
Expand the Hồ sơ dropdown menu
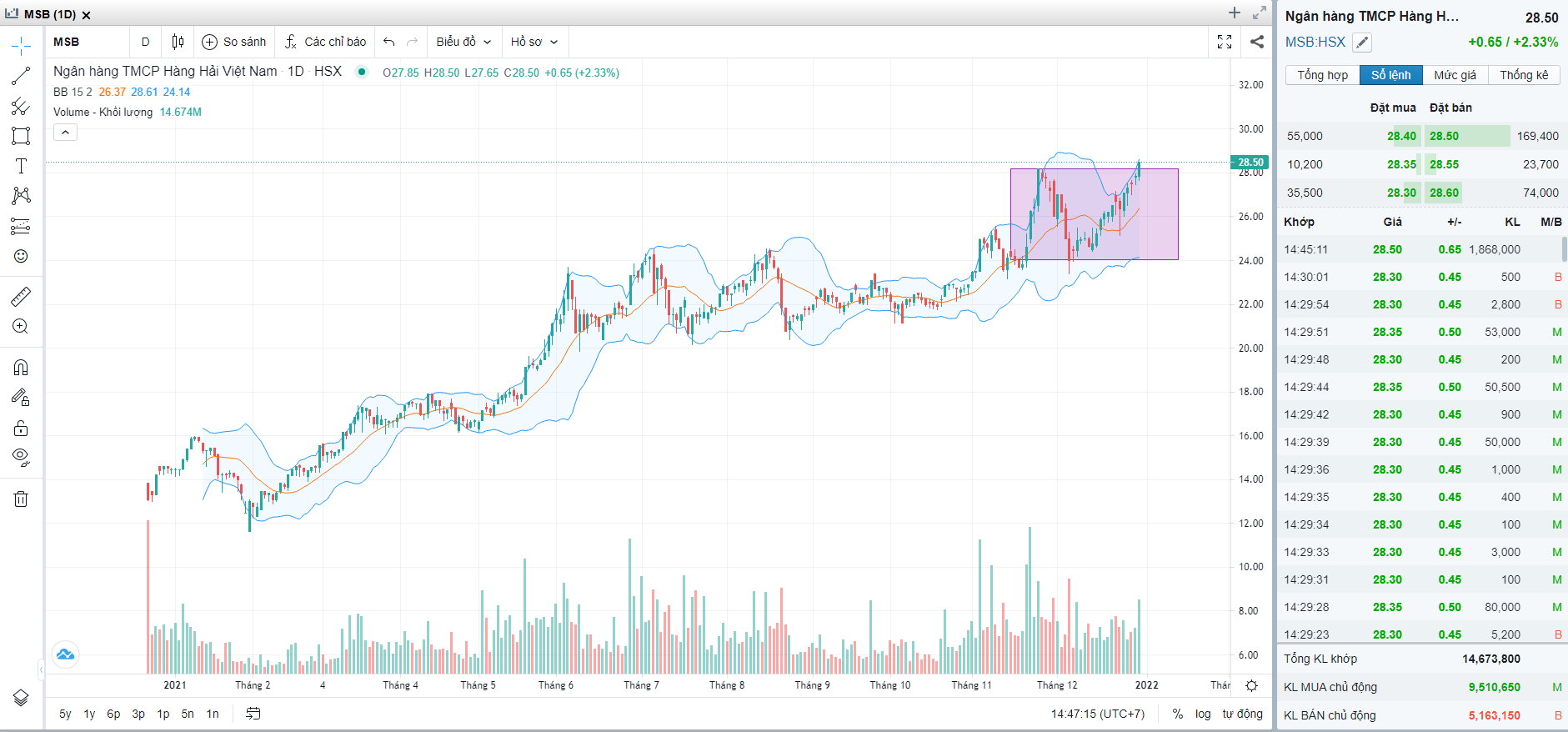(534, 42)
